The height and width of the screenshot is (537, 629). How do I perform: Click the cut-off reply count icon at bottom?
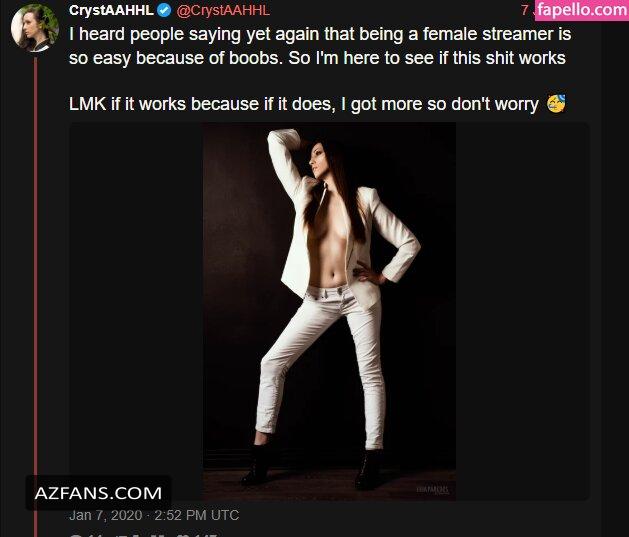pyautogui.click(x=75, y=535)
